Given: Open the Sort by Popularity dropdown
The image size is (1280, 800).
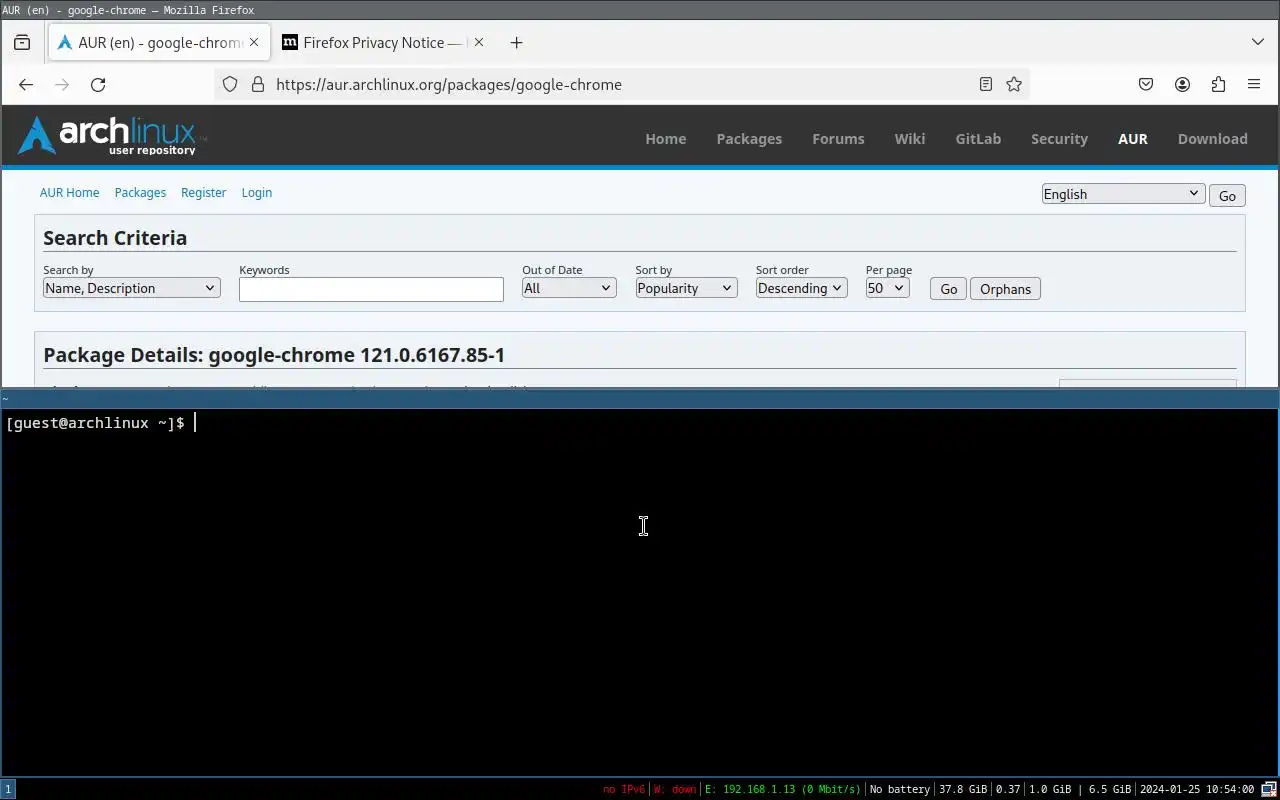Looking at the screenshot, I should tap(686, 288).
